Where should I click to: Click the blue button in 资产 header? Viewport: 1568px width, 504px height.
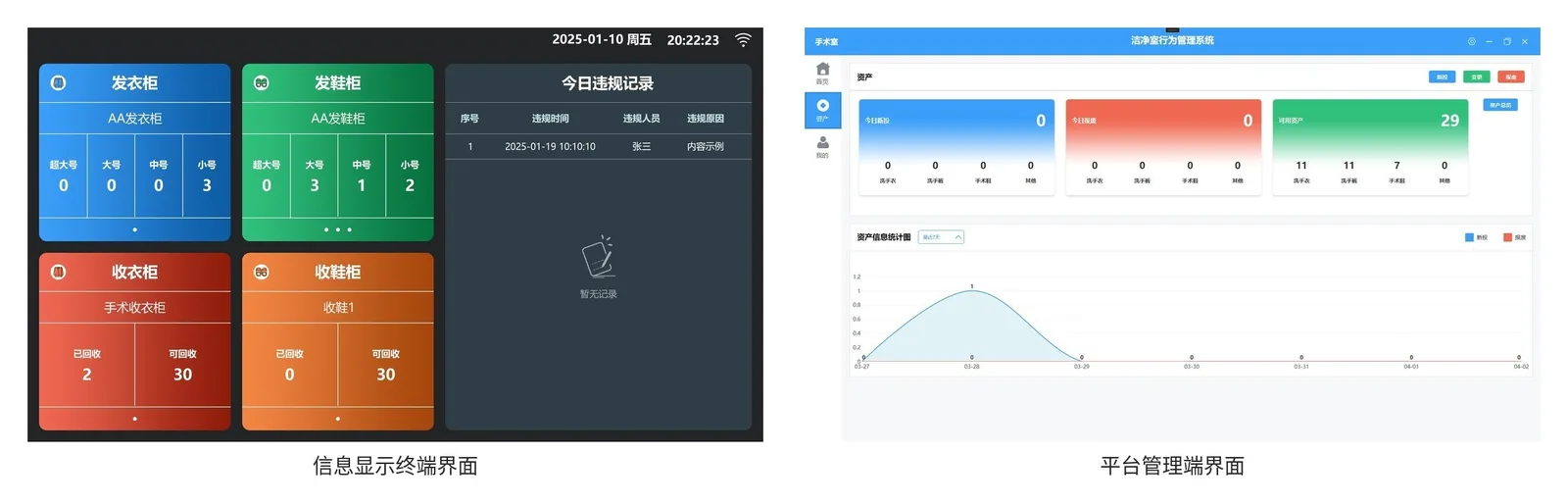click(1442, 76)
